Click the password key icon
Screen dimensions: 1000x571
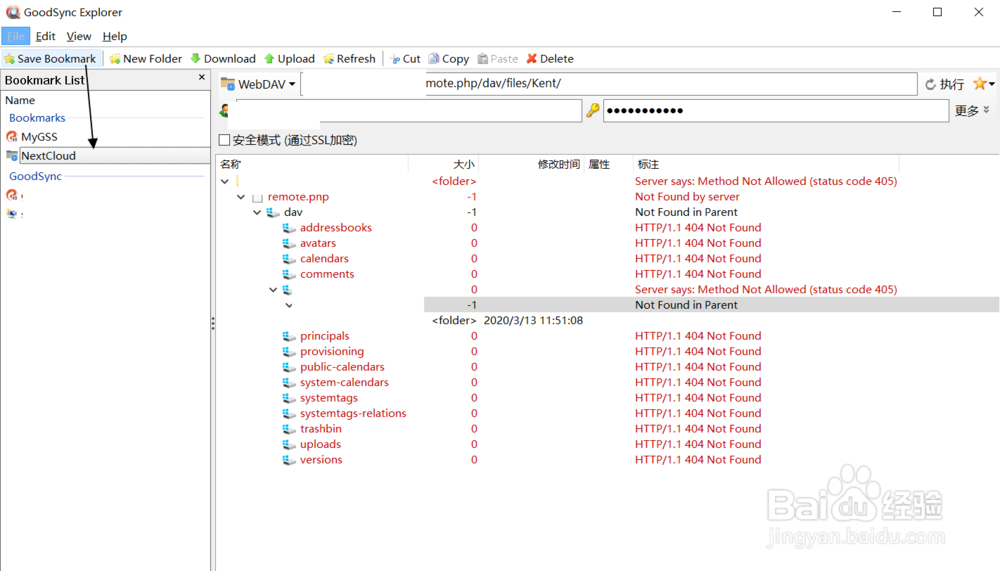pyautogui.click(x=593, y=110)
